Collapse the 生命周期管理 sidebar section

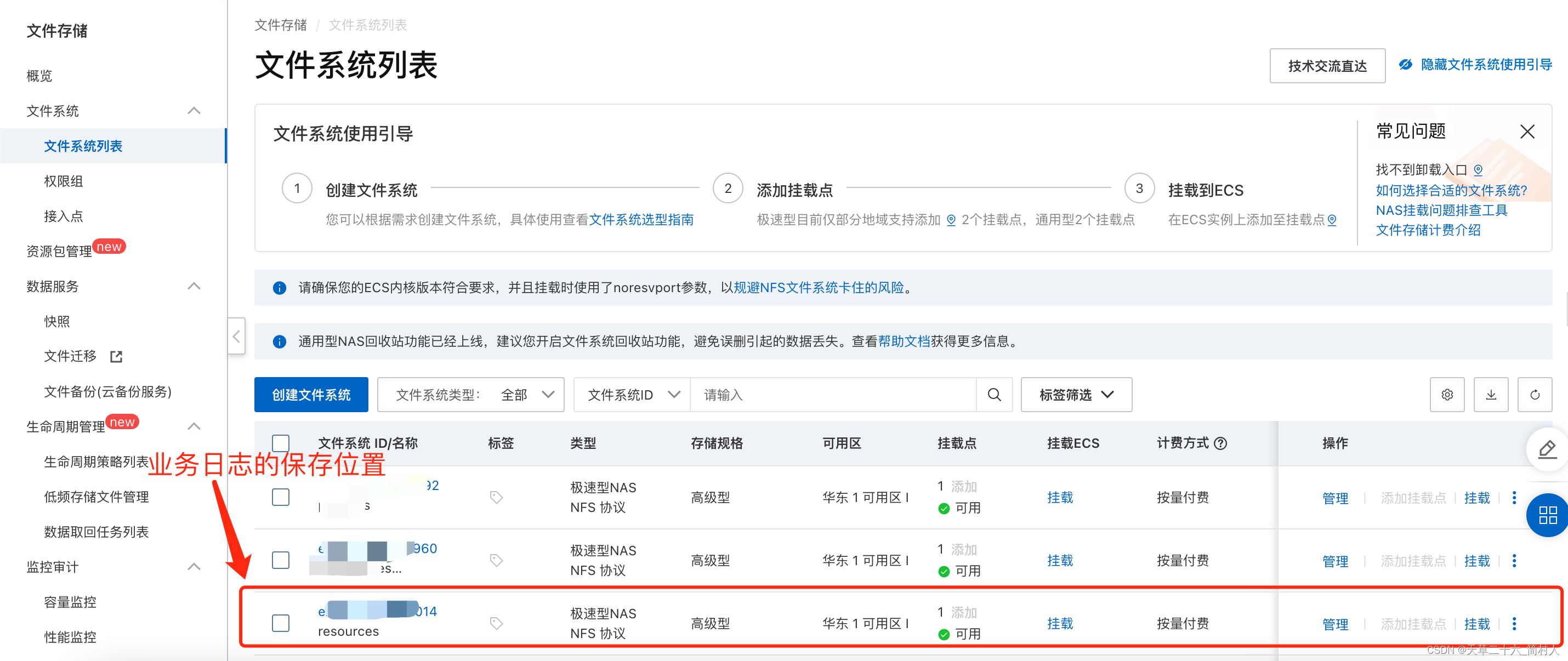194,426
